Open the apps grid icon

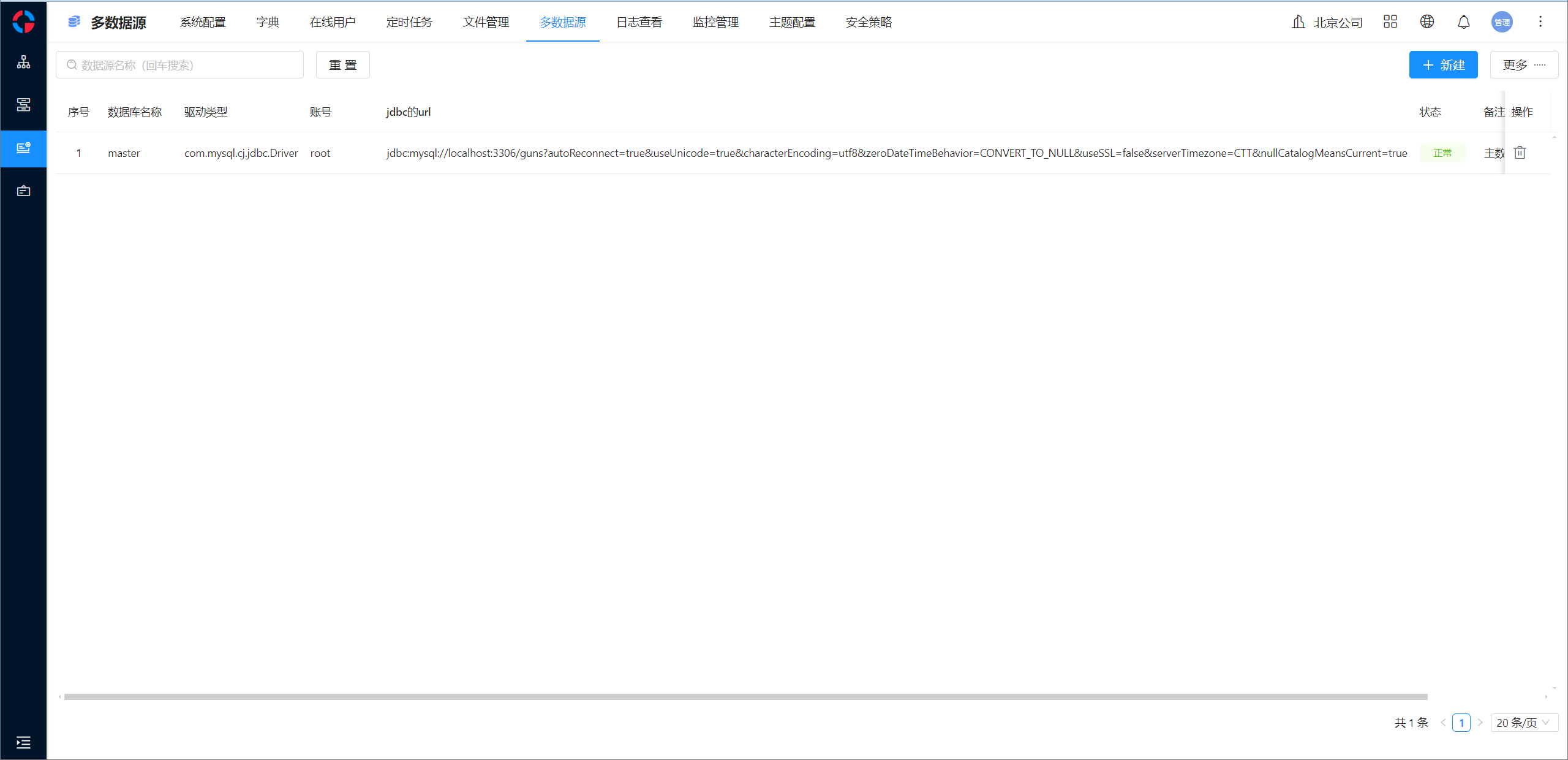coord(1390,22)
